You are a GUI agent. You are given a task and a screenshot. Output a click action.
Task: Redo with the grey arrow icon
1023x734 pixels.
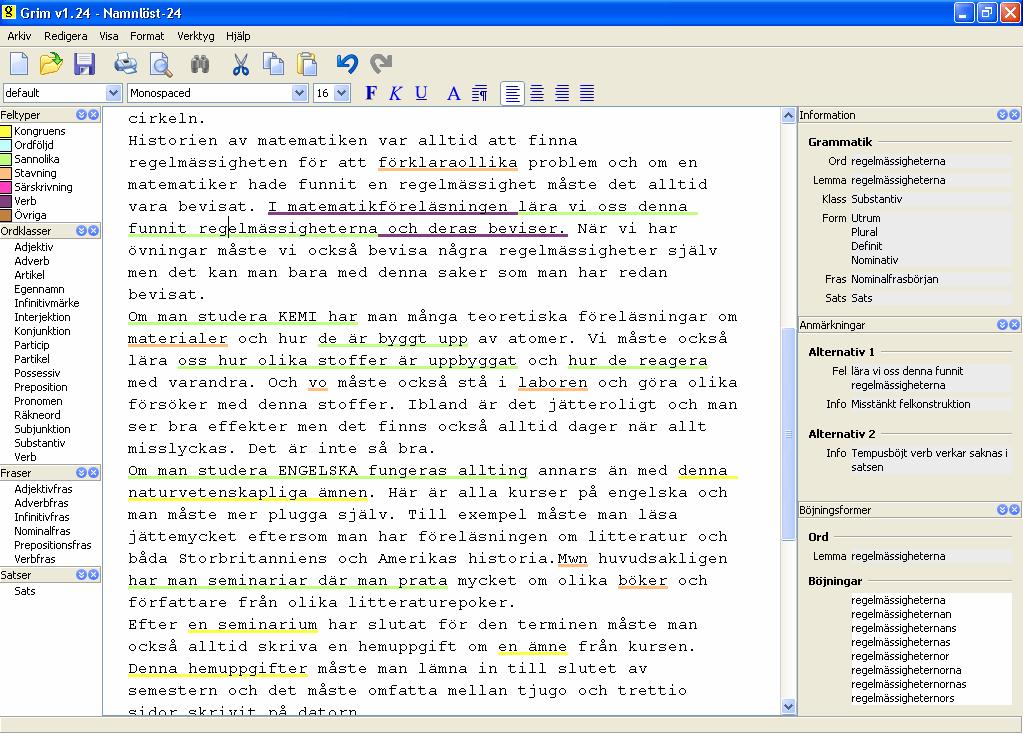pos(381,63)
